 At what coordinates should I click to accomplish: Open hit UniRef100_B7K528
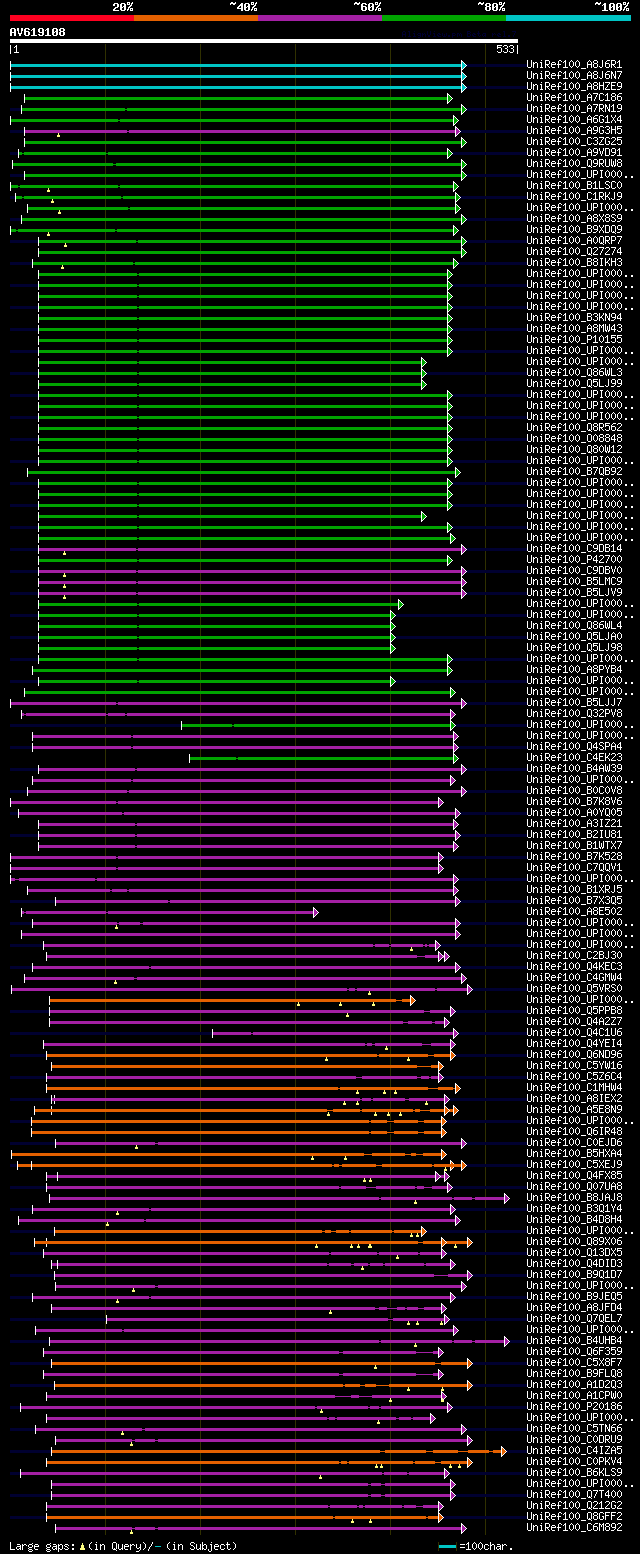(x=574, y=857)
